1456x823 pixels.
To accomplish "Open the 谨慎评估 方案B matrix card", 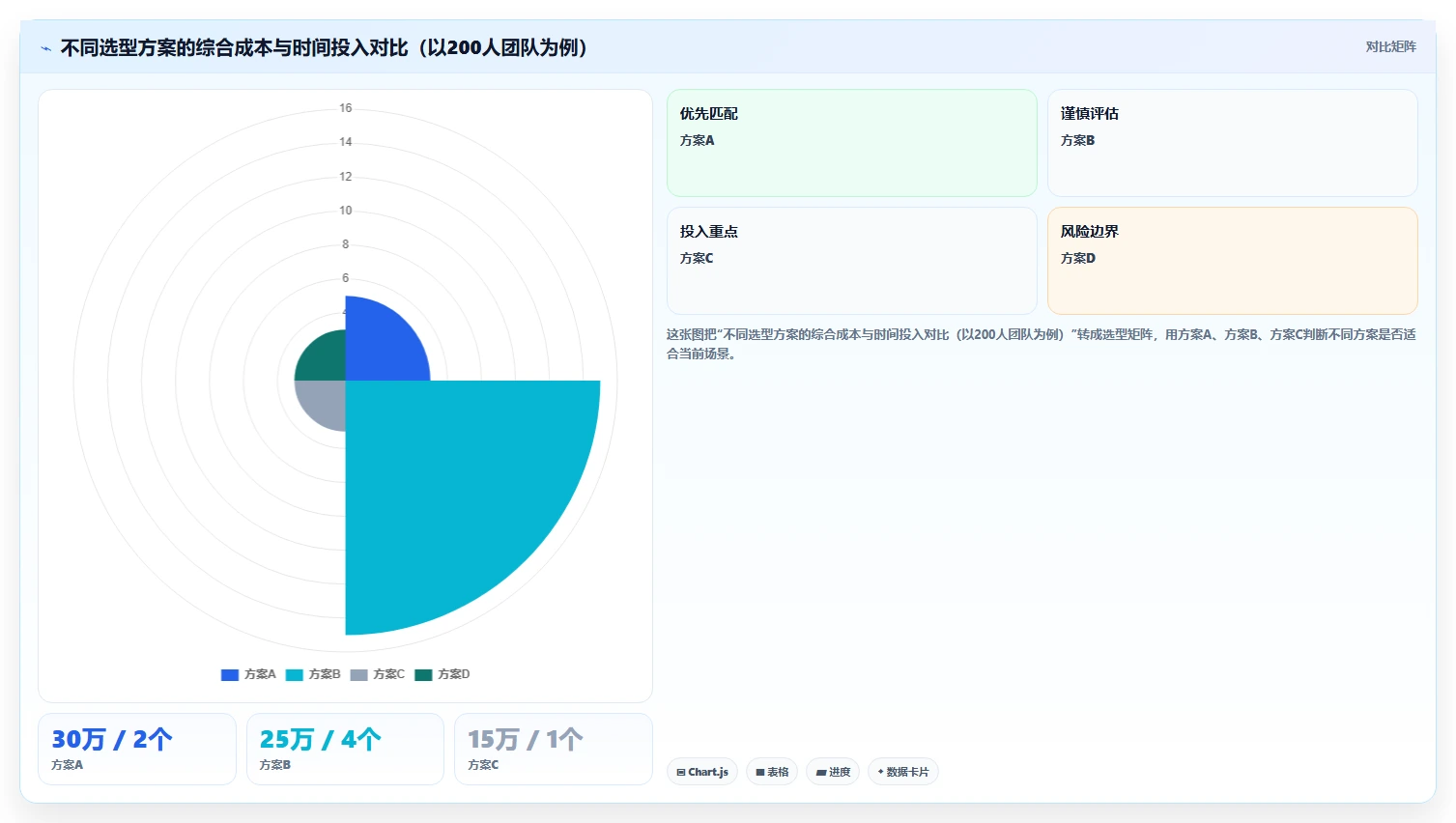I will [1232, 143].
